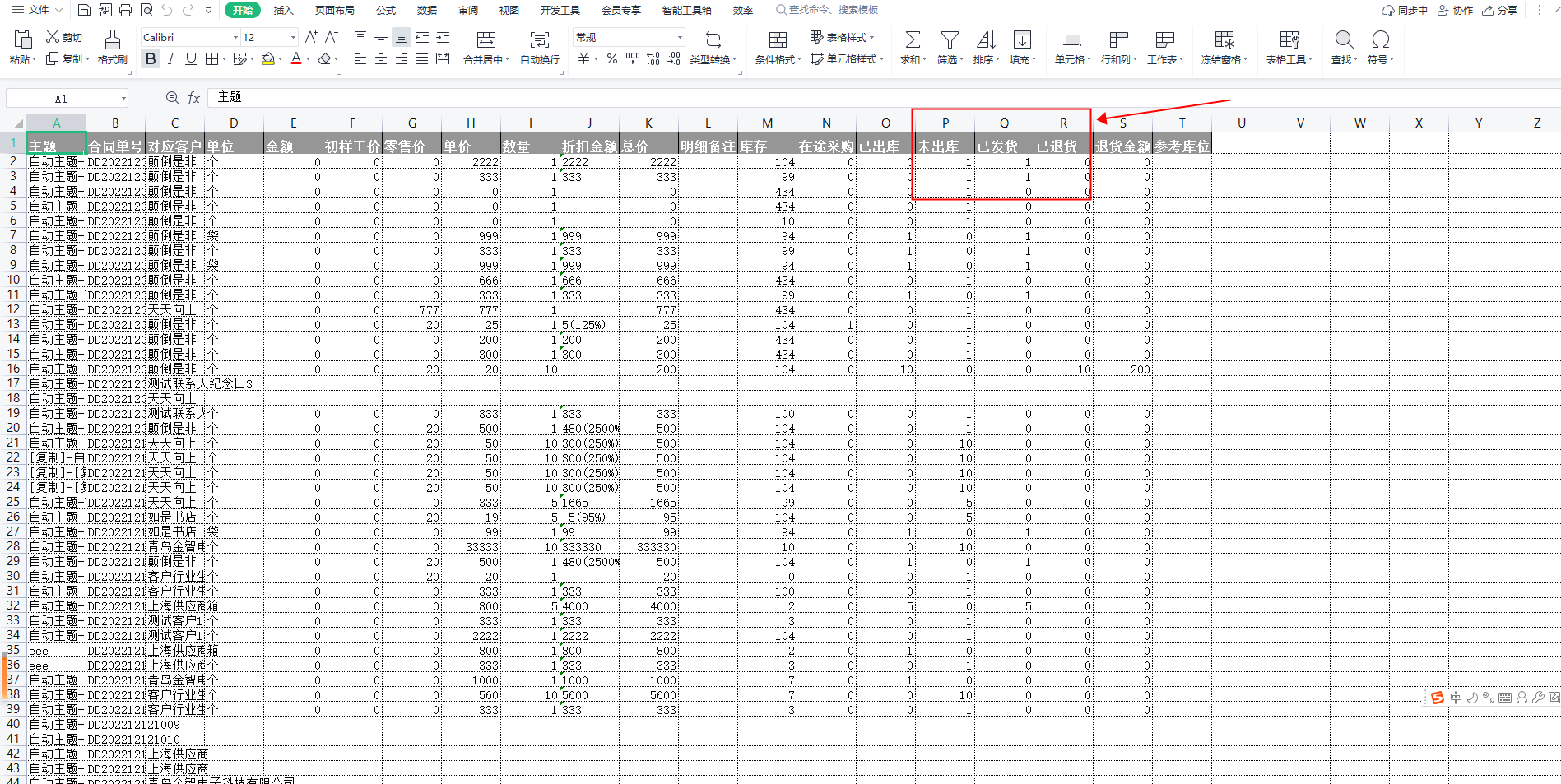The width and height of the screenshot is (1561, 784).
Task: Click the percent style icon
Action: pos(611,58)
